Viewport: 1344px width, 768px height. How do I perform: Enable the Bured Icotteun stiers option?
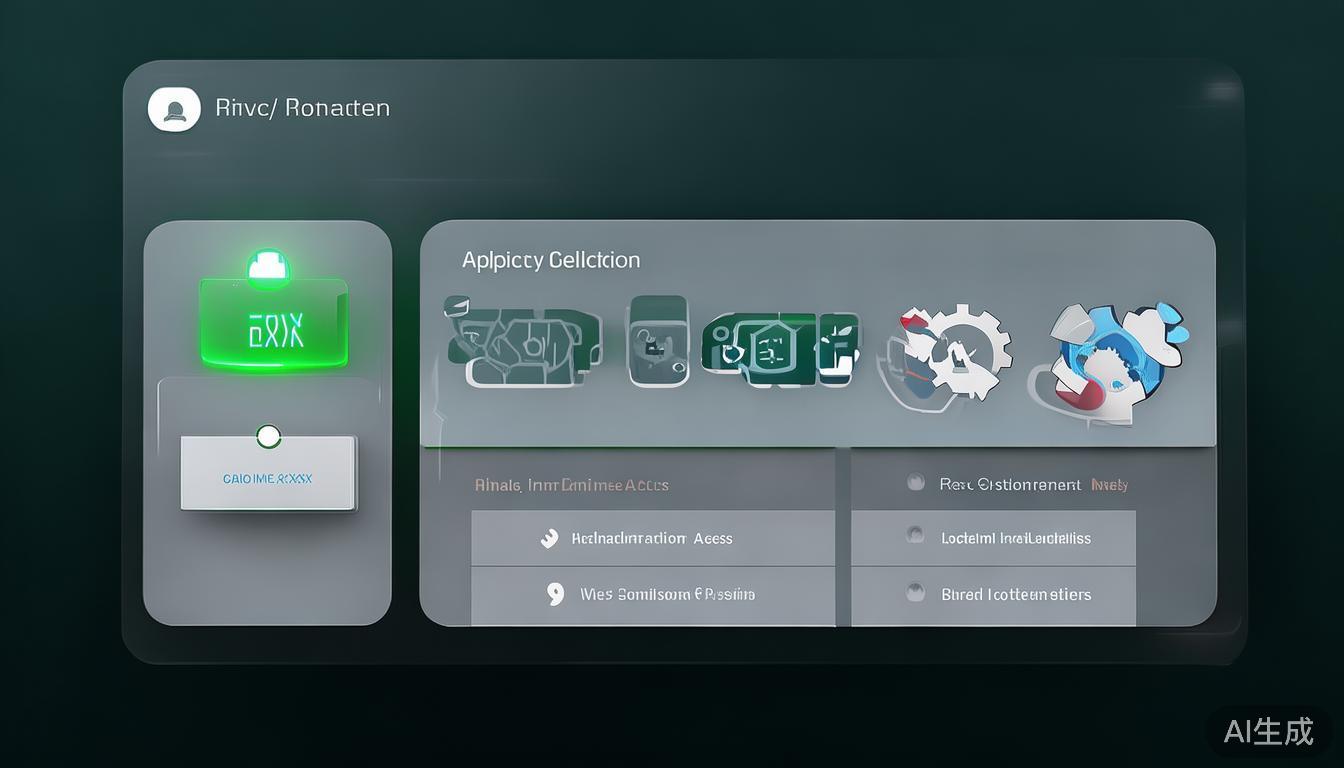coord(915,593)
